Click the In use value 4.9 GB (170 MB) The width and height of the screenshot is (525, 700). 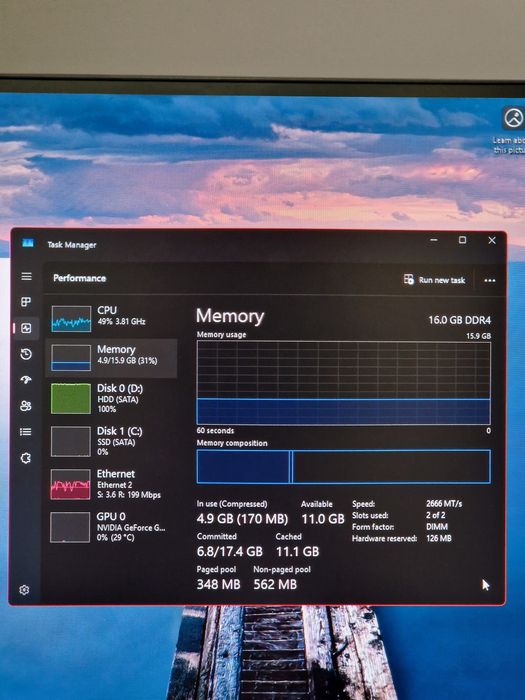242,519
